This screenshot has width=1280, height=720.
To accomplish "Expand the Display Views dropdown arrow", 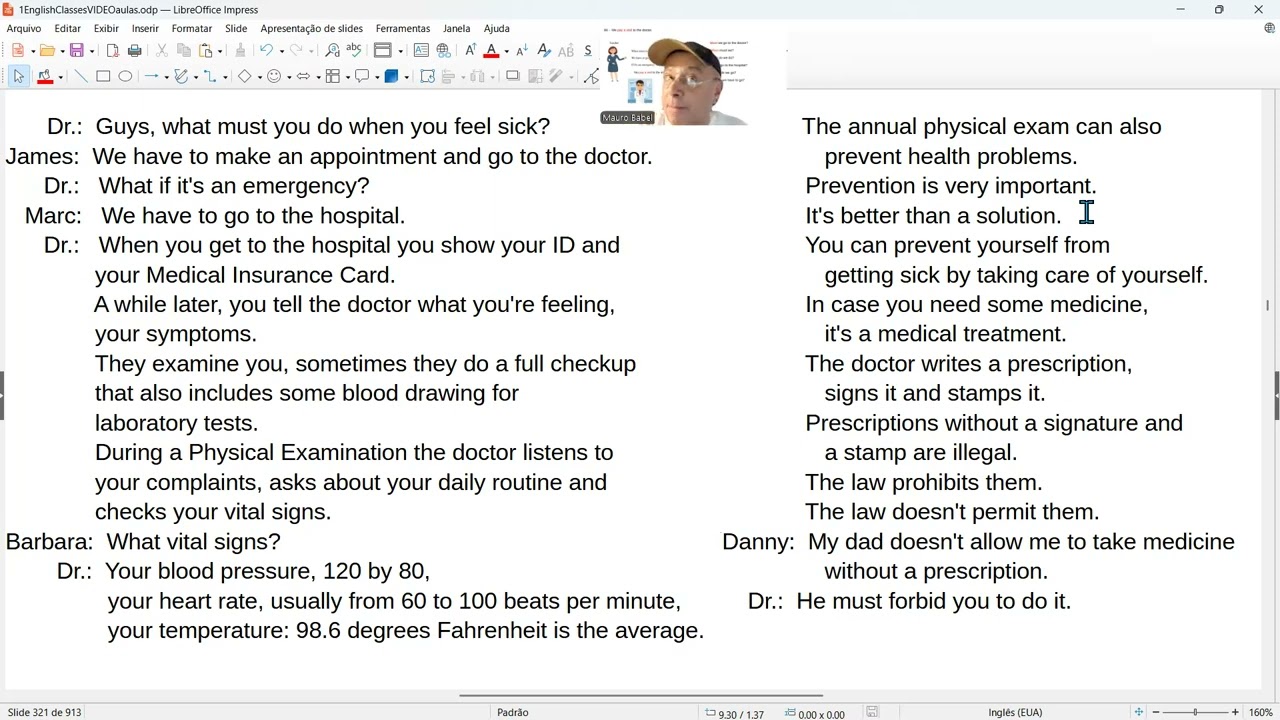I will [x=400, y=51].
